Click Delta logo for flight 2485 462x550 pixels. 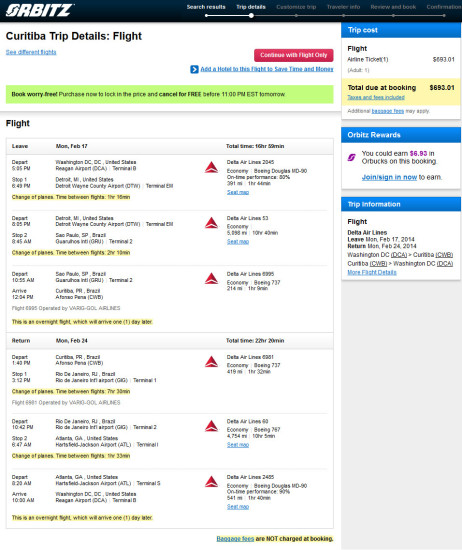tap(211, 482)
